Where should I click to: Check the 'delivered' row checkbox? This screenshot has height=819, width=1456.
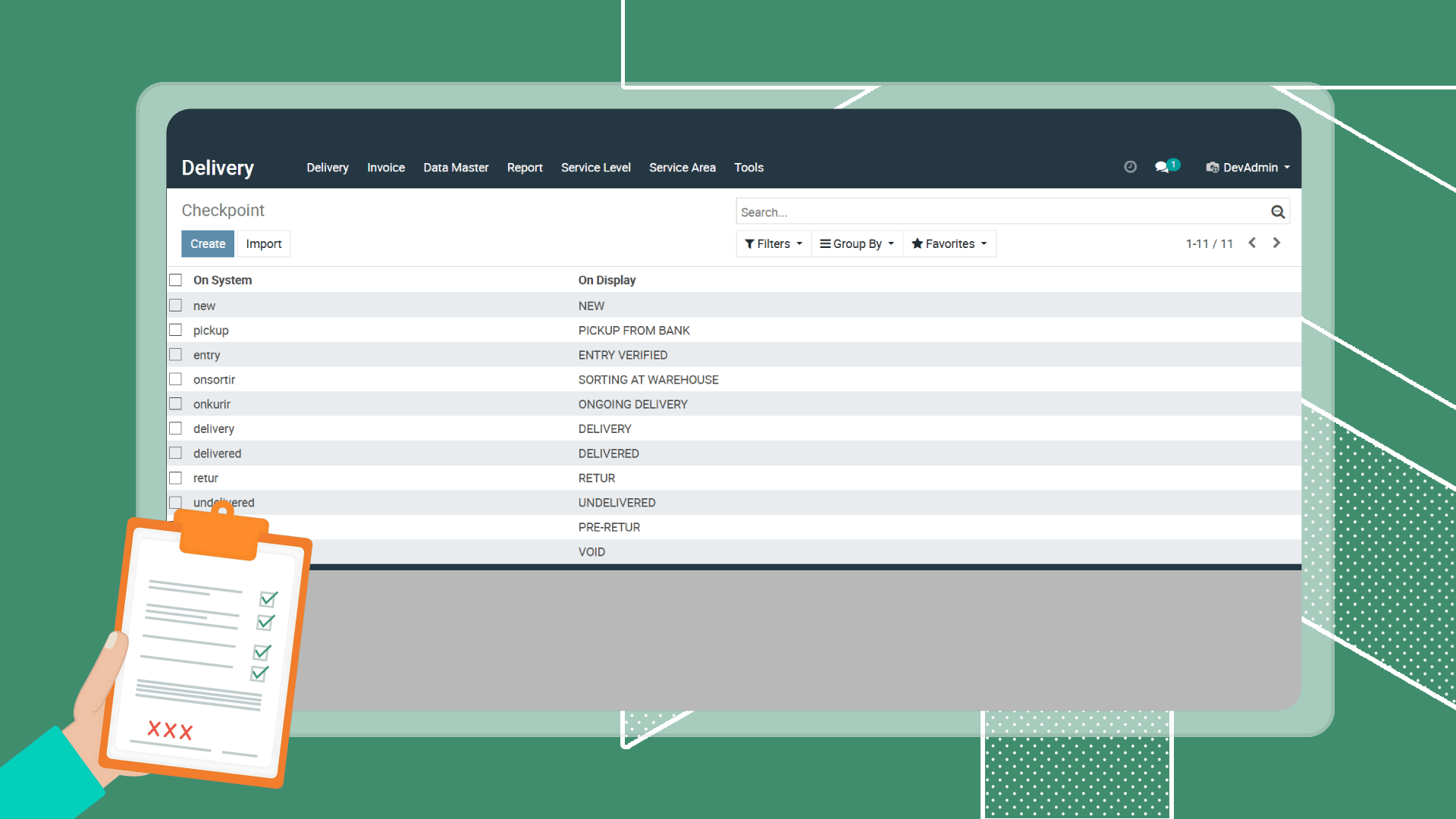(176, 453)
